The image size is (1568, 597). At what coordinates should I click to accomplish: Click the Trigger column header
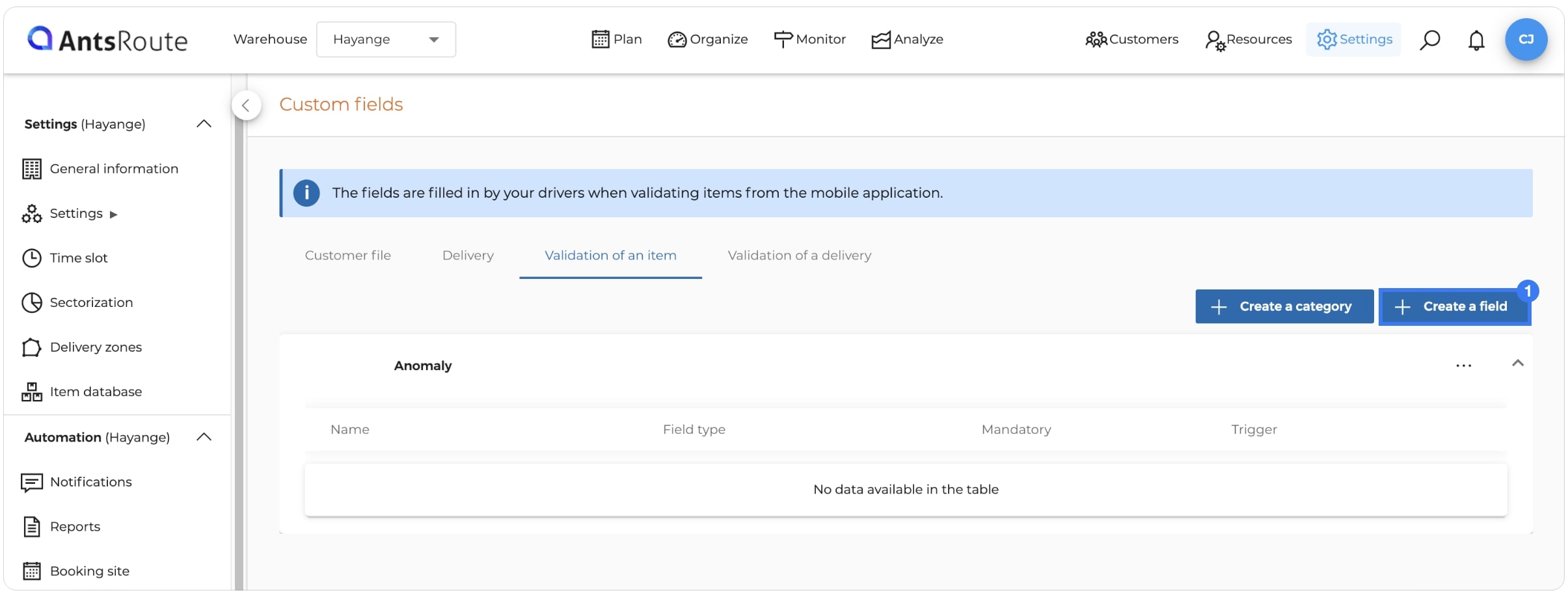point(1254,430)
